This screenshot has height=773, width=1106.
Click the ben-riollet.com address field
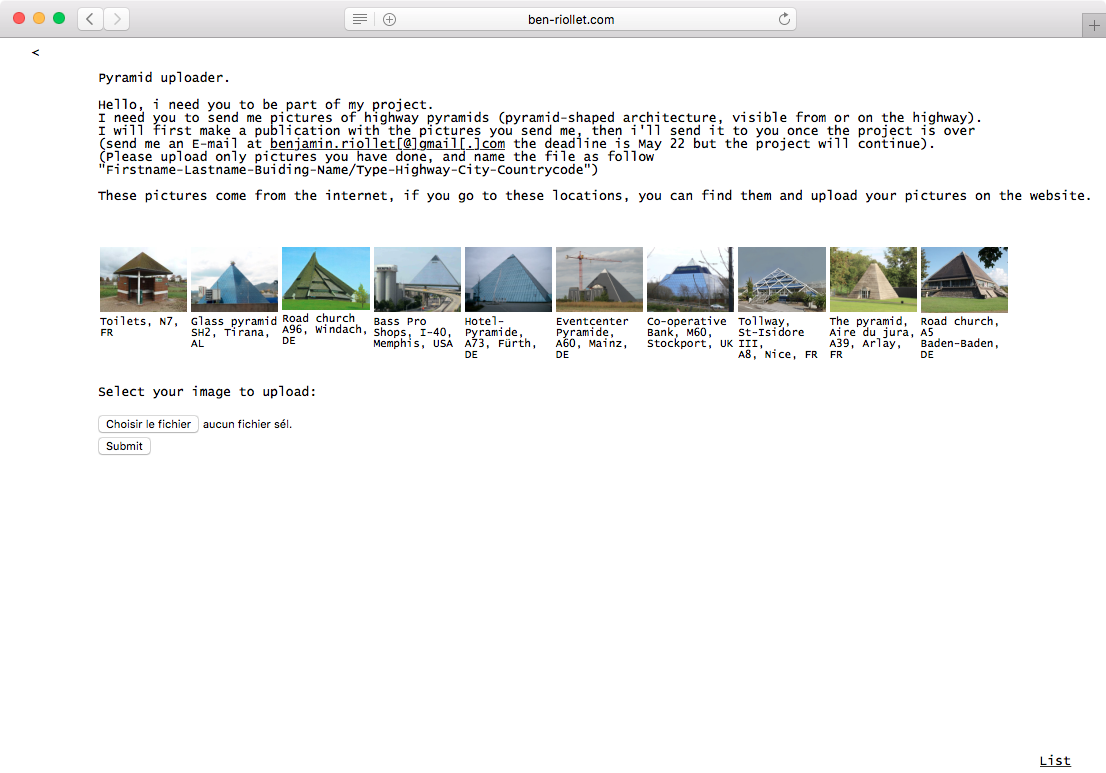click(x=571, y=19)
